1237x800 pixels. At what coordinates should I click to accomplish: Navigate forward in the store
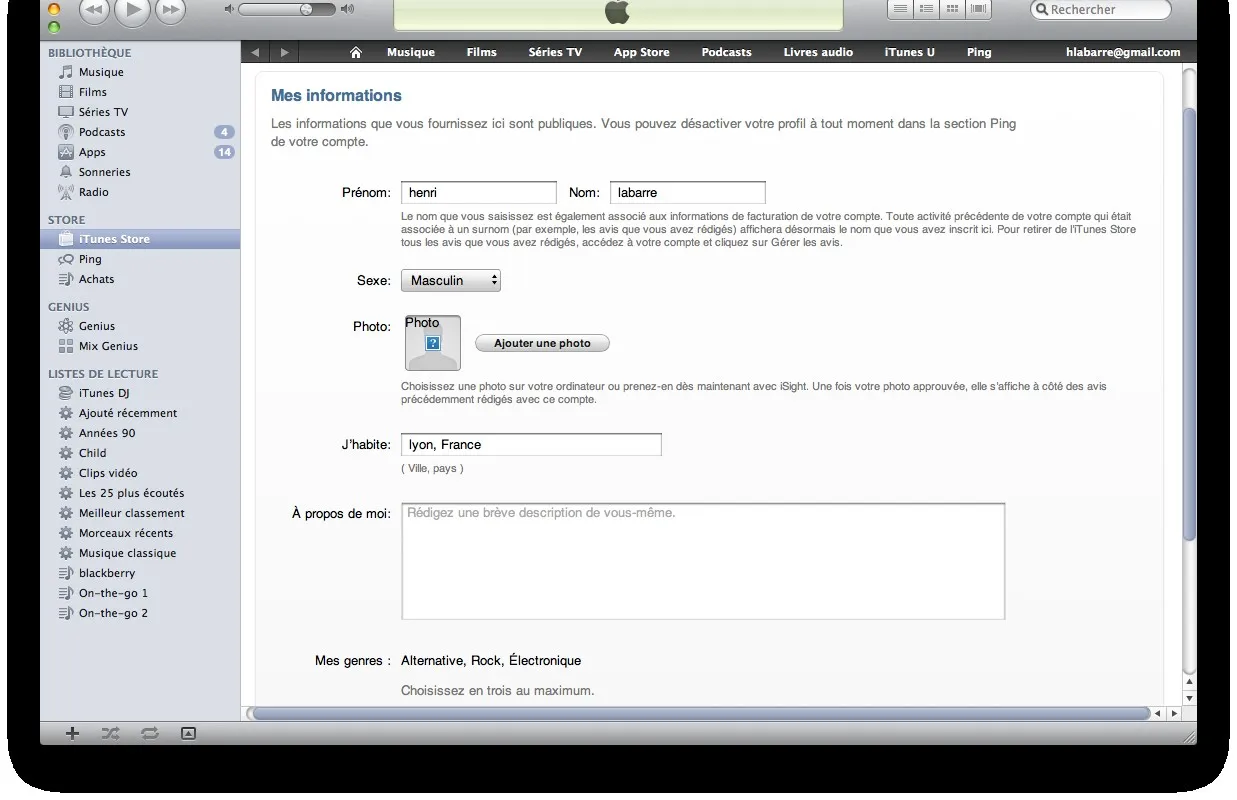point(285,52)
